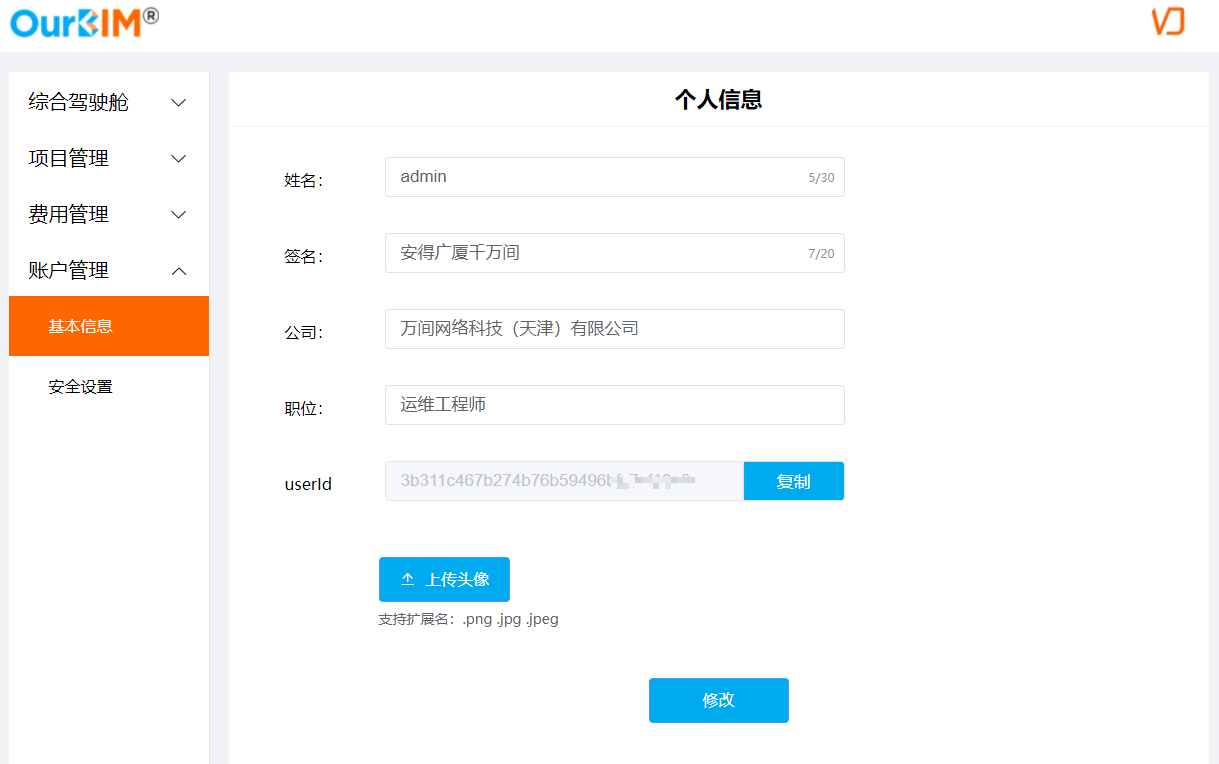This screenshot has width=1219, height=764.
Task: Click the 职位 field showing 运维工程师
Action: (615, 405)
